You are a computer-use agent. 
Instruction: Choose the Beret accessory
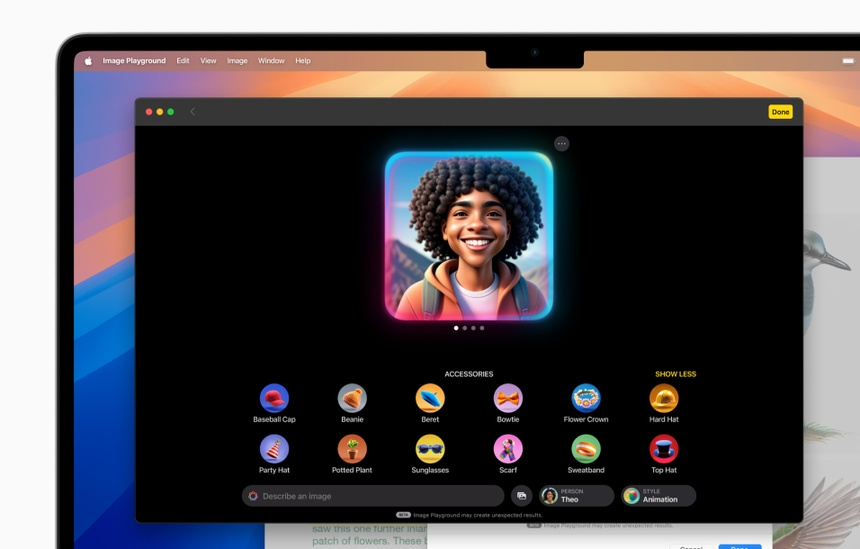pos(430,398)
